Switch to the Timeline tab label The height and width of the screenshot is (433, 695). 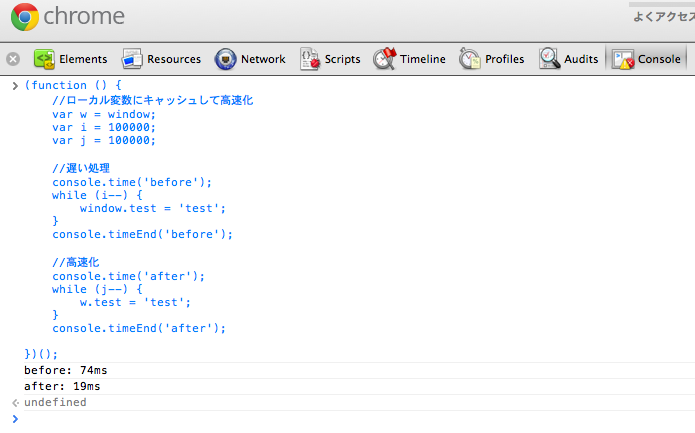[423, 59]
